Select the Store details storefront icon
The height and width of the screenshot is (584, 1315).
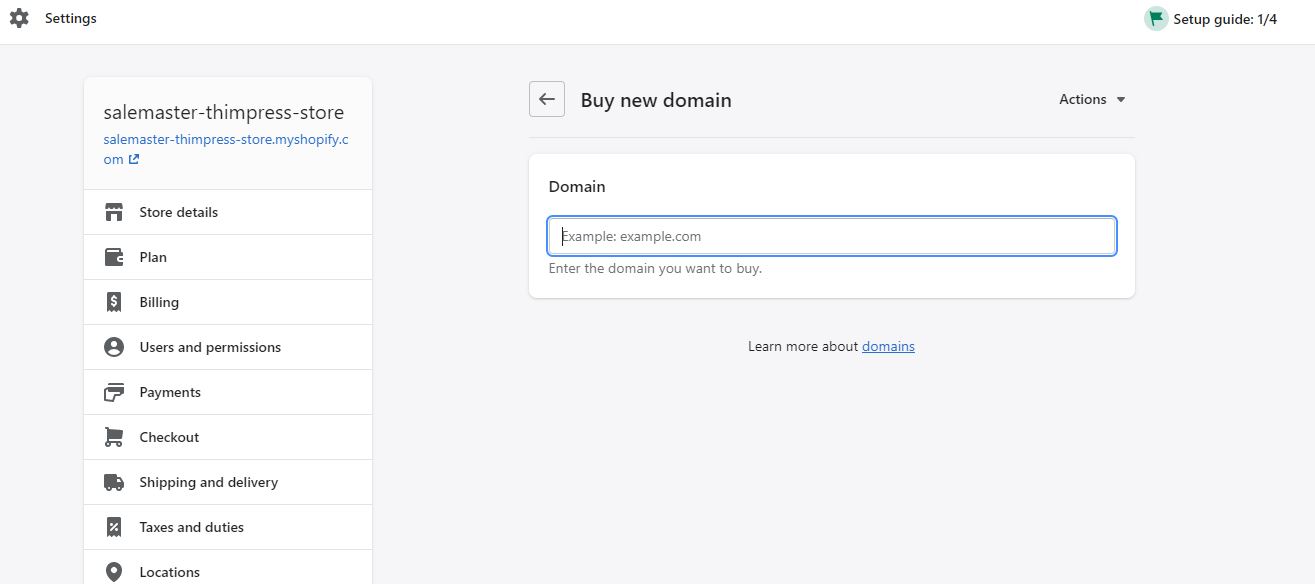pyautogui.click(x=113, y=212)
